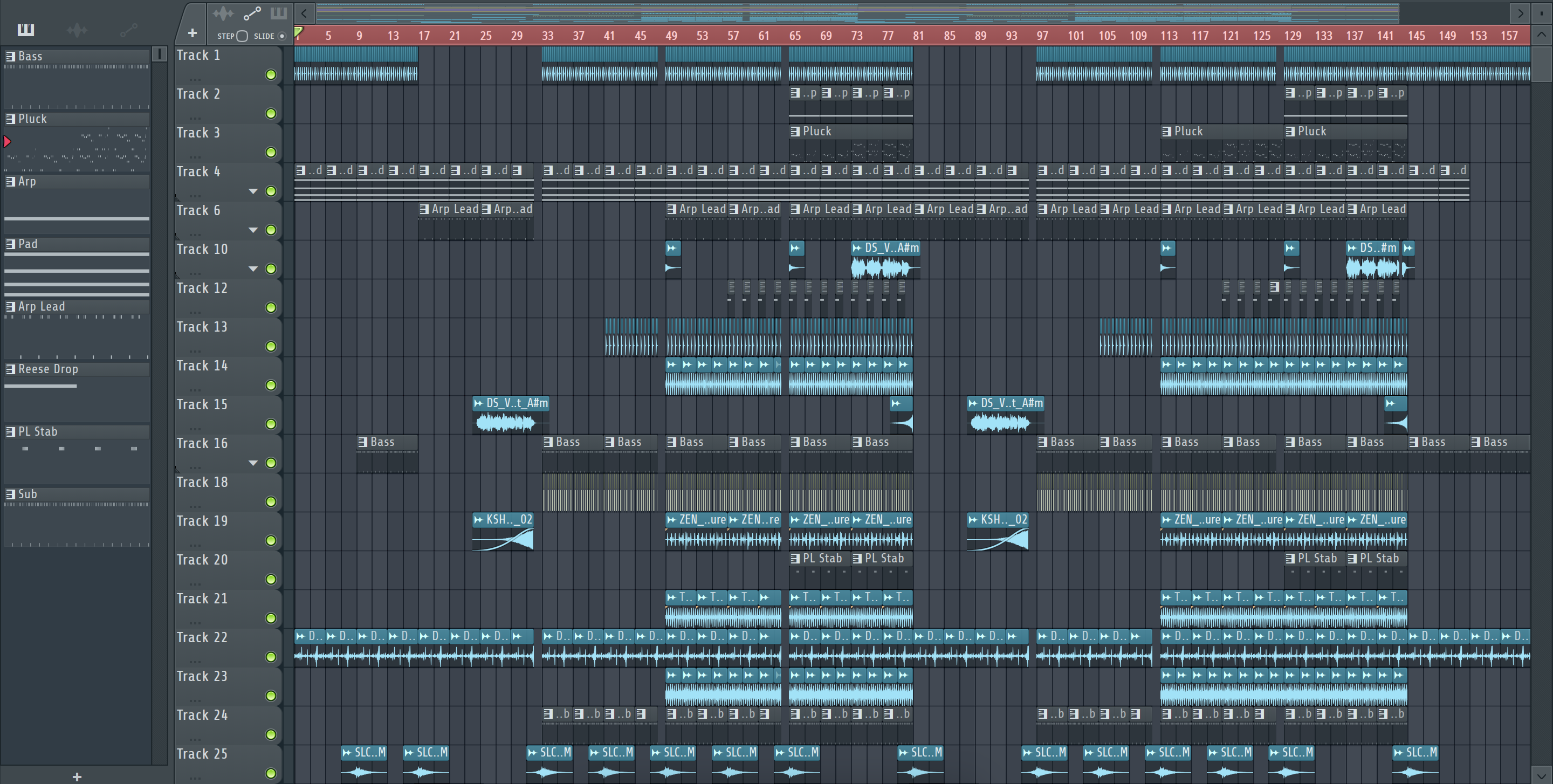Toggle the STEP edit mode checkbox
The width and height of the screenshot is (1553, 784).
click(242, 36)
